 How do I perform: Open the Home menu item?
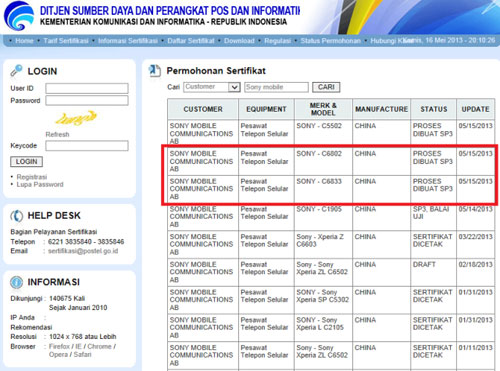(x=24, y=41)
